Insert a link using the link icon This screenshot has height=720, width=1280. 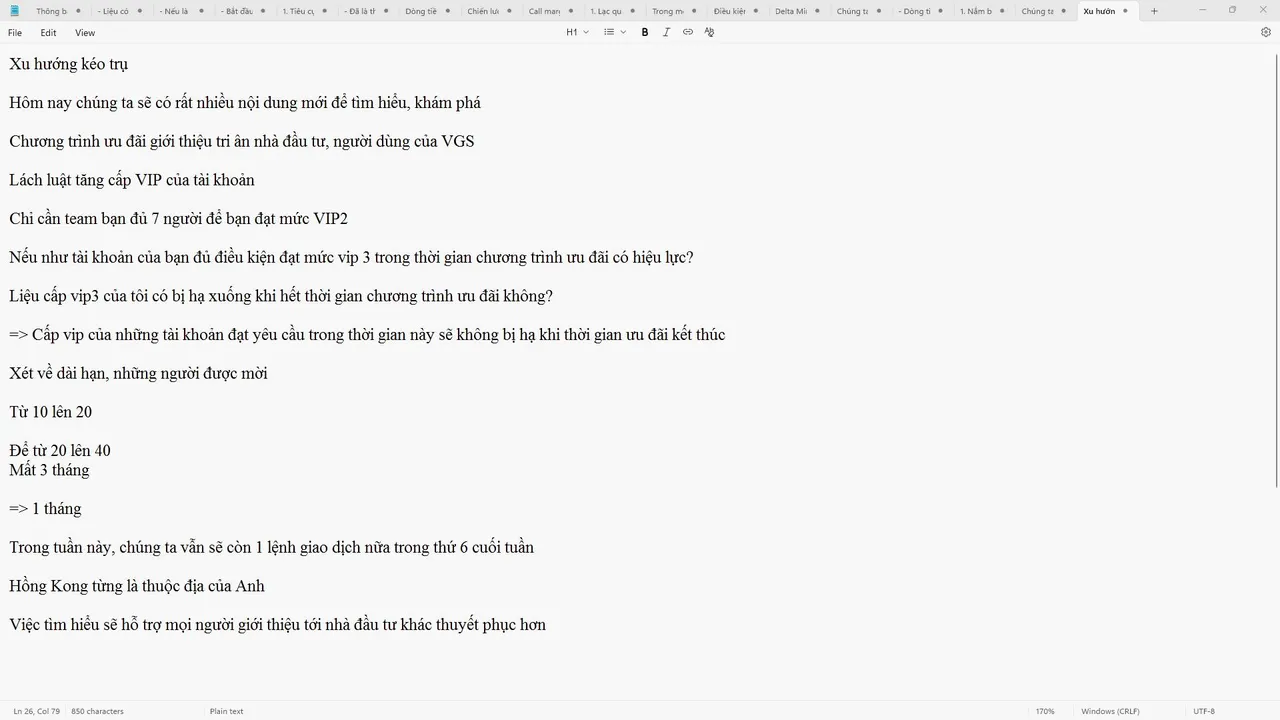(x=688, y=32)
